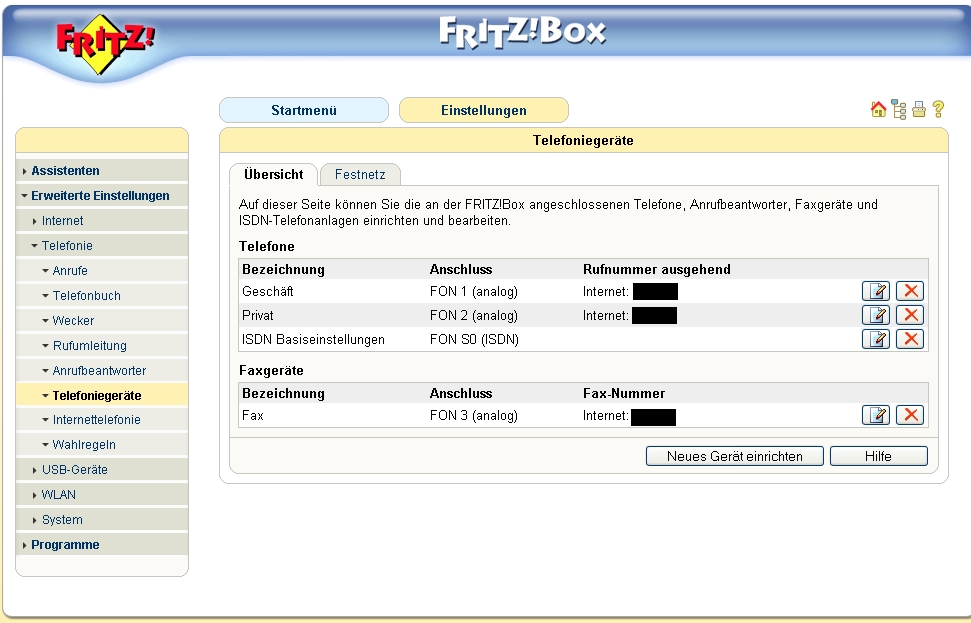Edit the Geschäft phone entry

click(x=876, y=291)
